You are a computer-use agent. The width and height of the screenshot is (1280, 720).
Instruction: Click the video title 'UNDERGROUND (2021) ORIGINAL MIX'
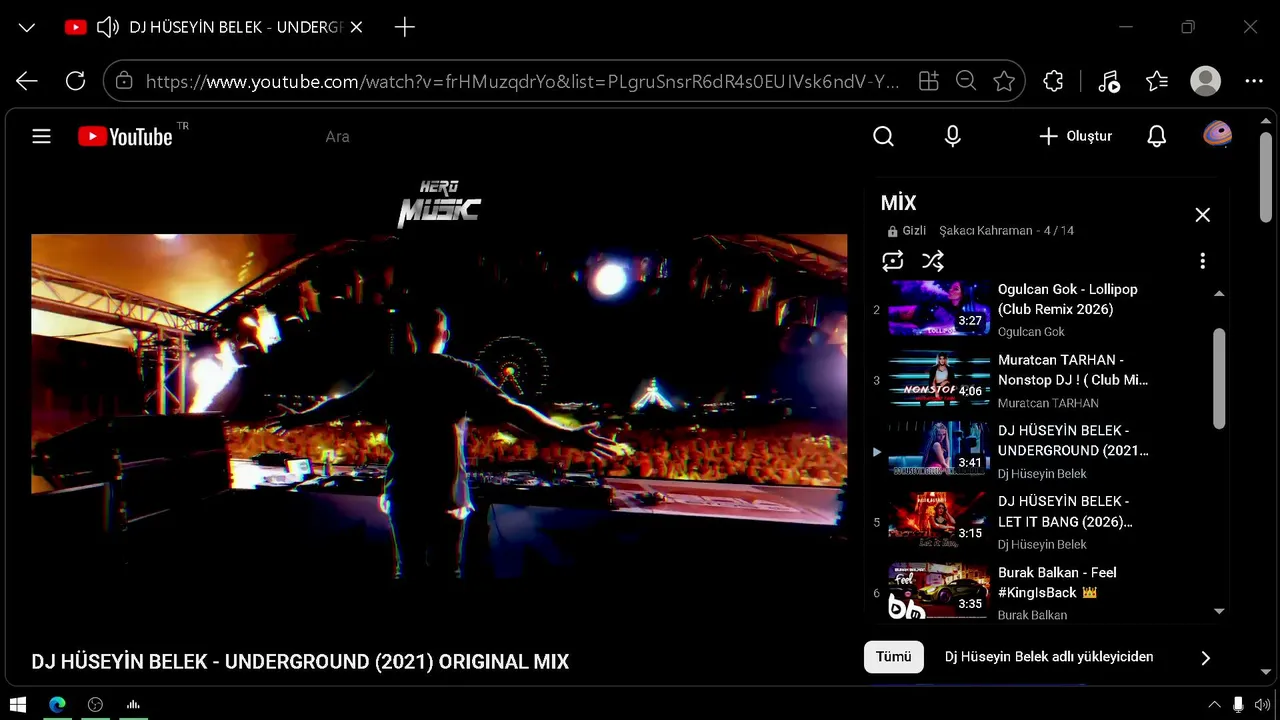pyautogui.click(x=397, y=662)
